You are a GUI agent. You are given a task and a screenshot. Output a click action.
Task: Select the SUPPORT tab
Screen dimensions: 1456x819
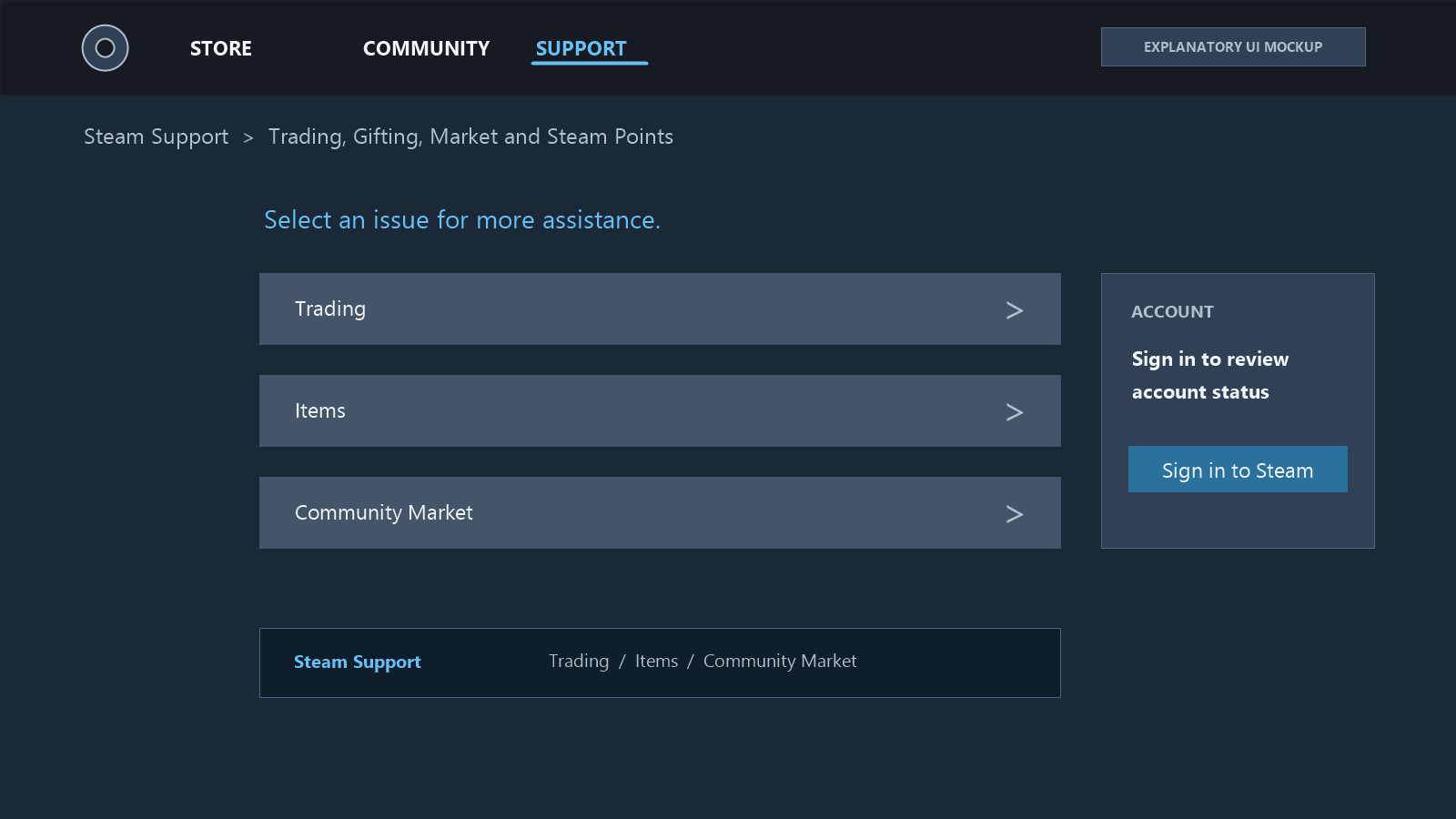(581, 48)
